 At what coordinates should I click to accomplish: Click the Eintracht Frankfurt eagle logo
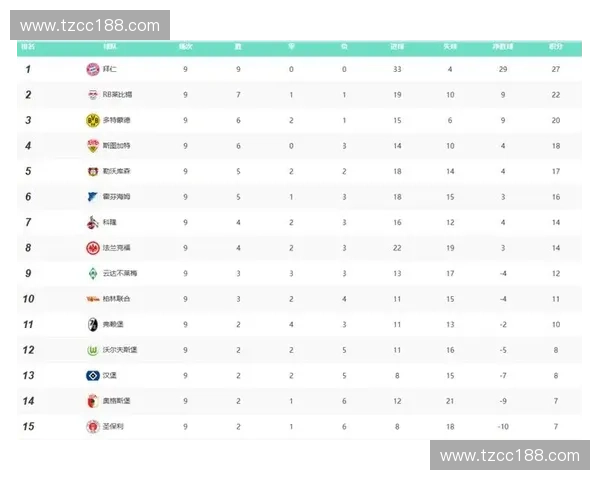pyautogui.click(x=93, y=248)
